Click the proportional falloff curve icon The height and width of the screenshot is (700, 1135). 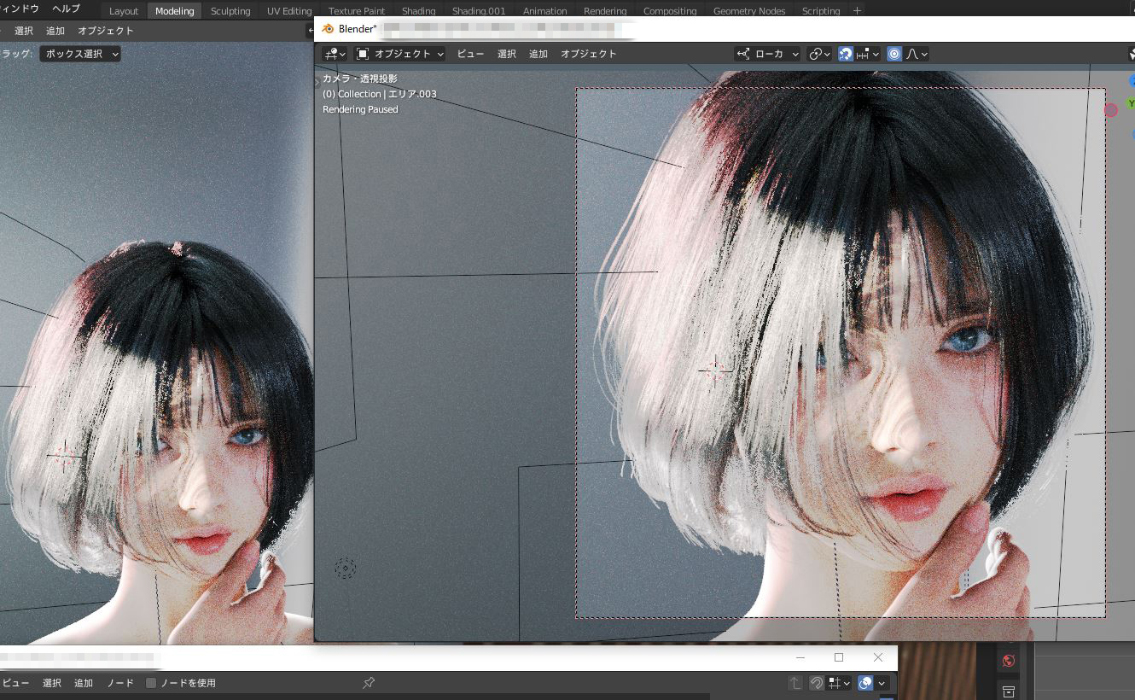pos(913,54)
